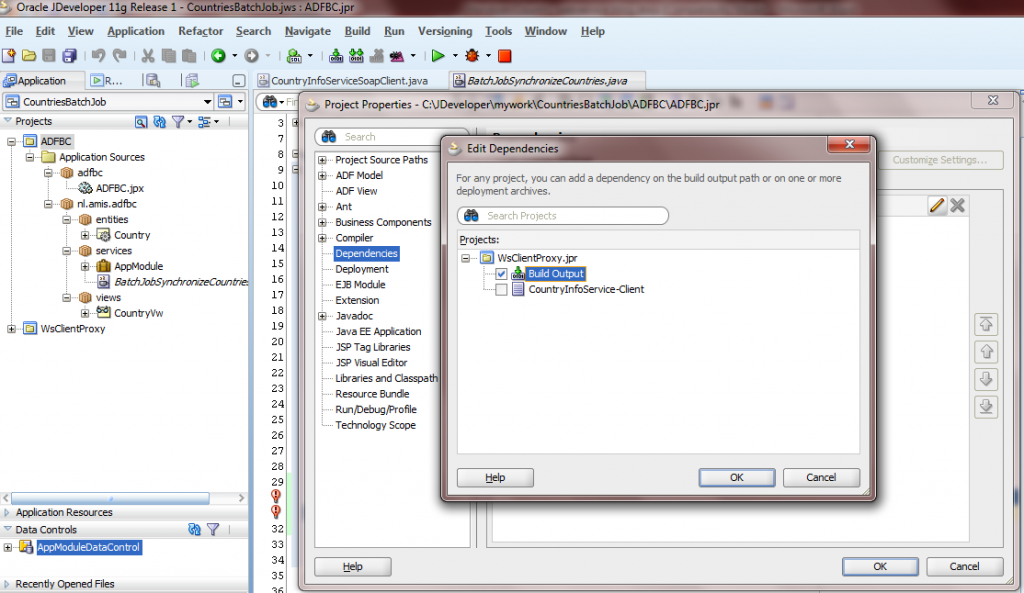Image resolution: width=1024 pixels, height=593 pixels.
Task: Click the Projects panel find icon
Action: click(140, 121)
